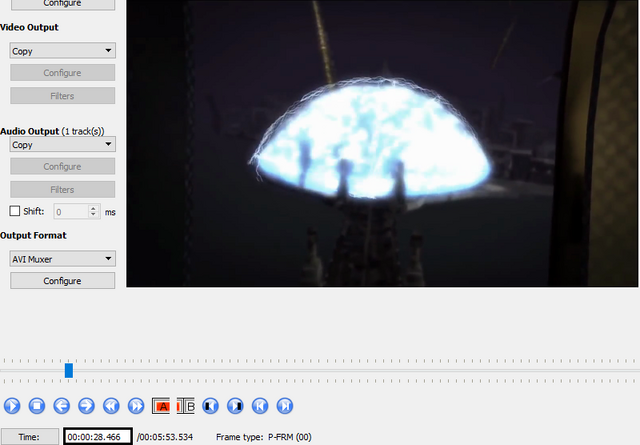Set selection start marker A
The height and width of the screenshot is (445, 640).
[161, 406]
